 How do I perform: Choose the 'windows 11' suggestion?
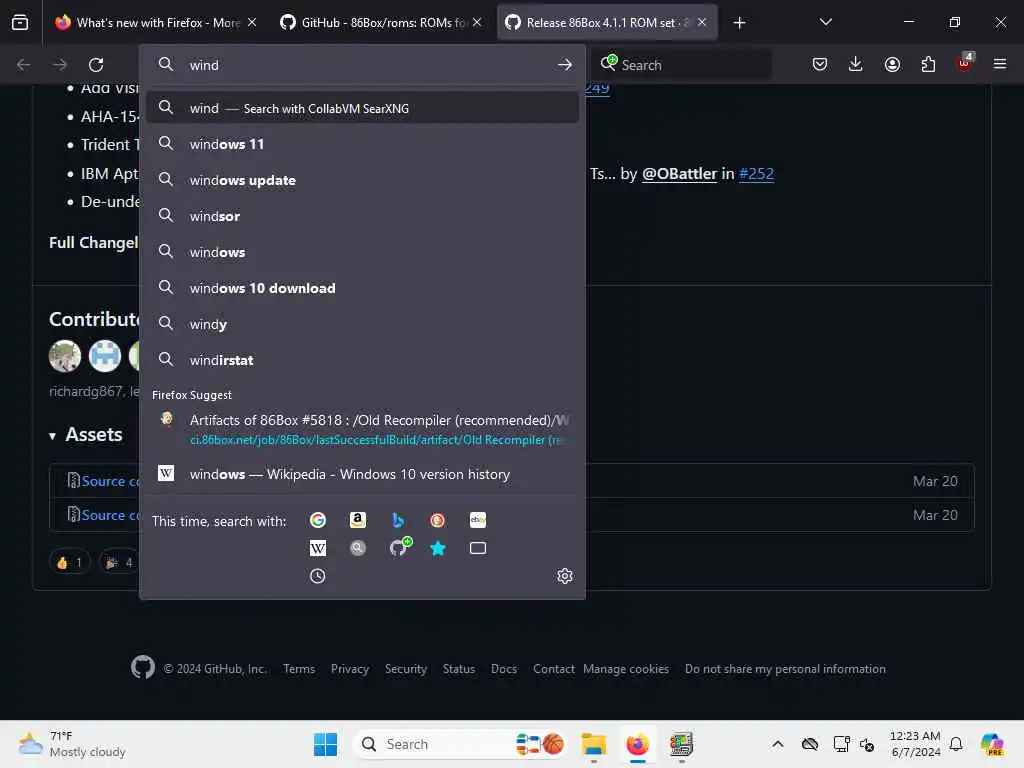click(x=362, y=144)
